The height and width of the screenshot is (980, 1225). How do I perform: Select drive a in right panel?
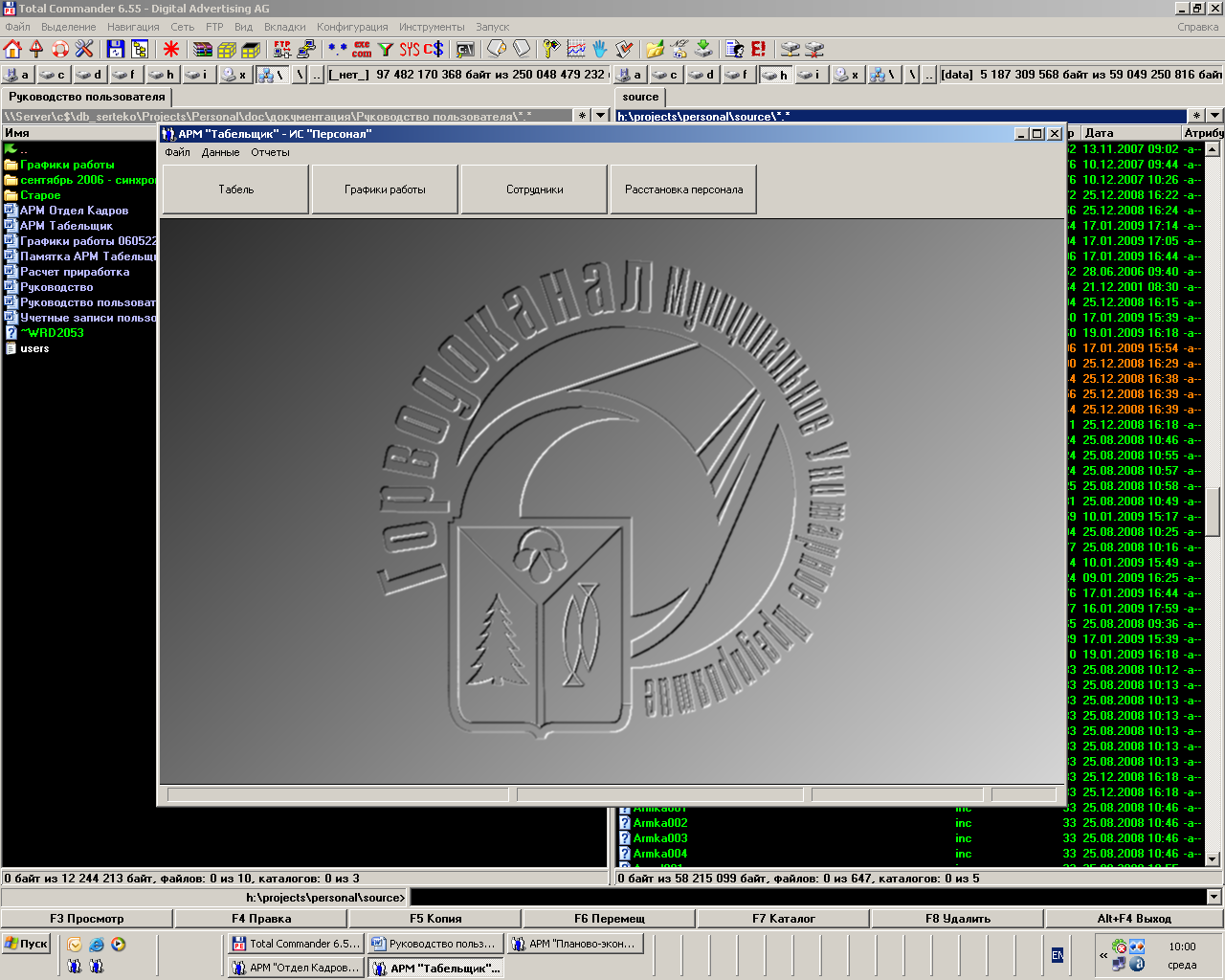(631, 74)
